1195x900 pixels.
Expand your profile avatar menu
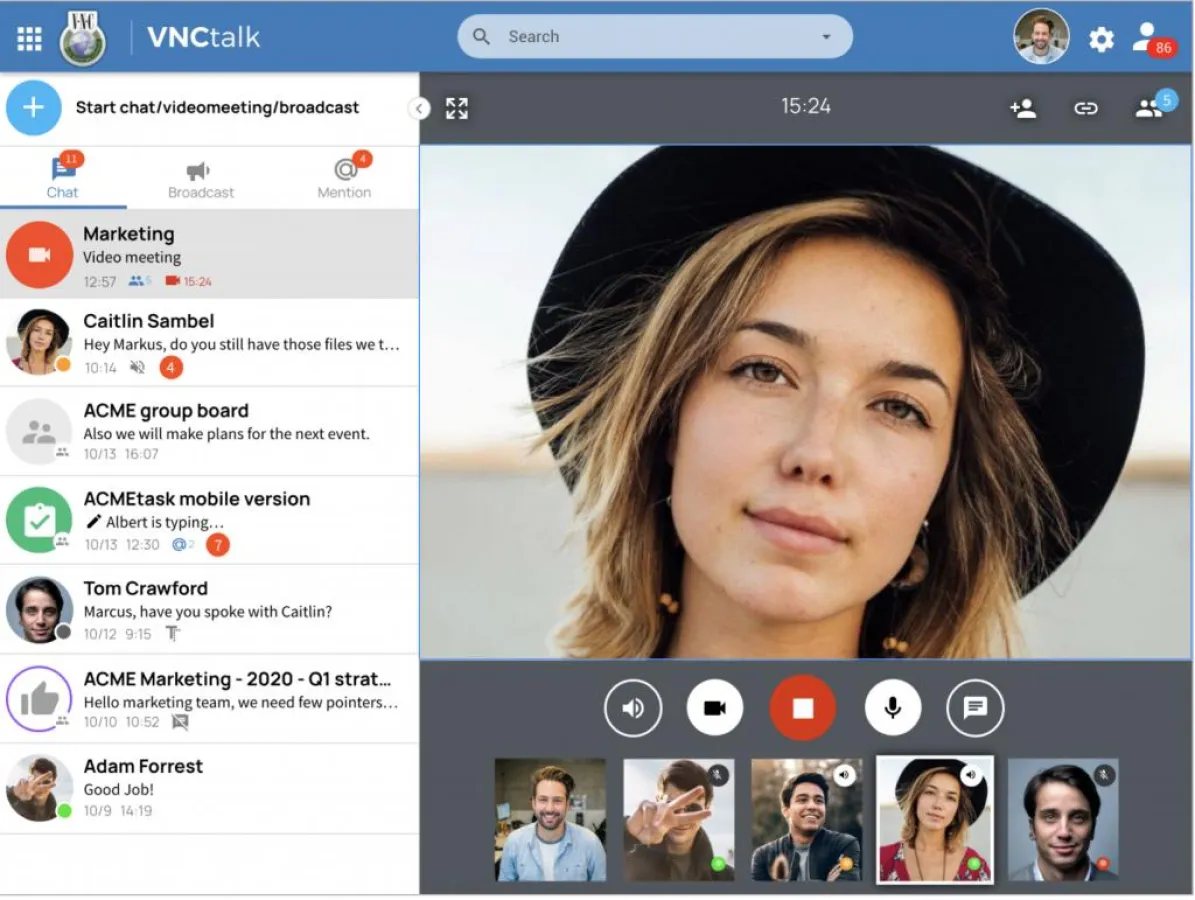point(1041,36)
